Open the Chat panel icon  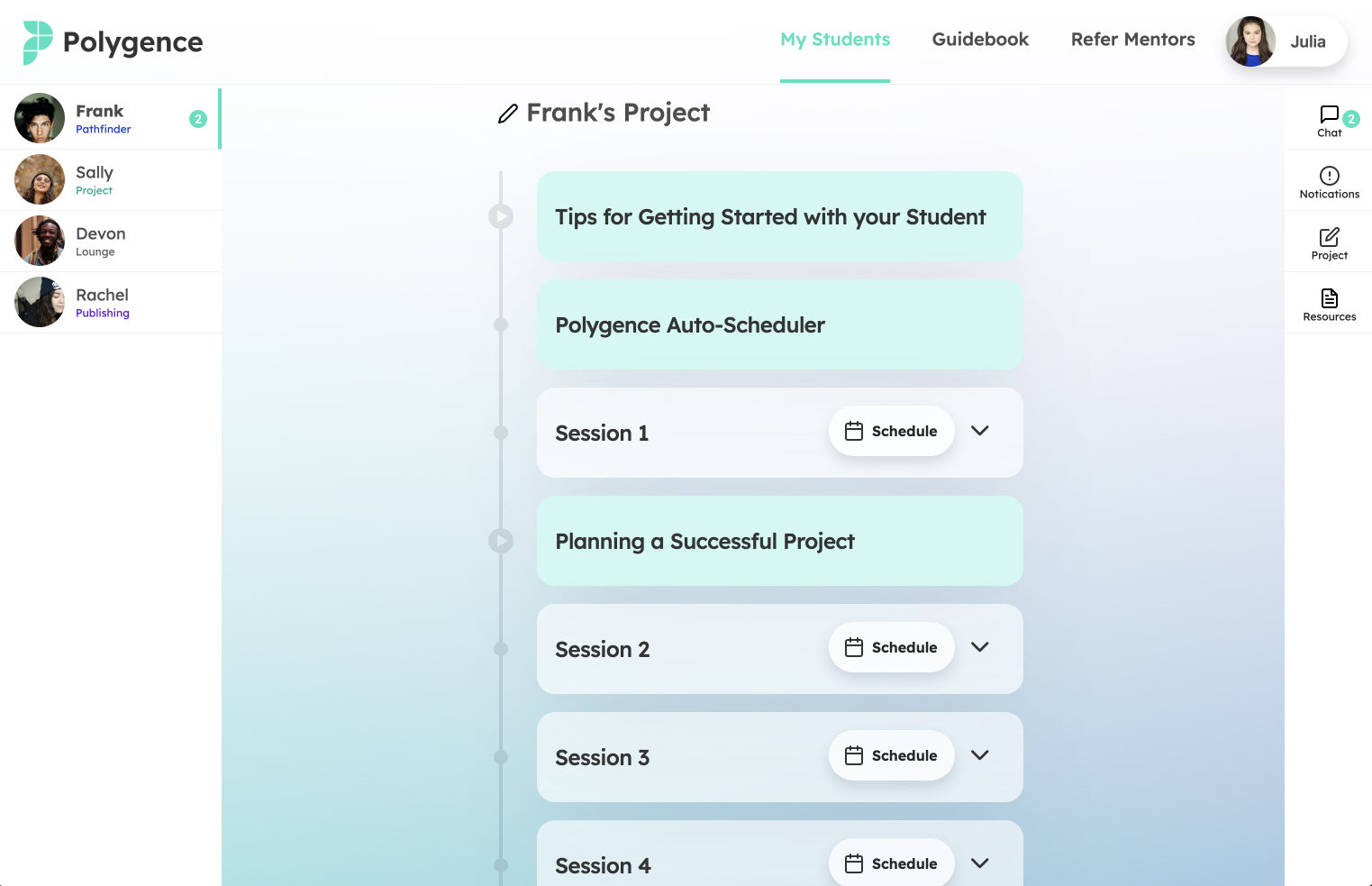pos(1329,114)
